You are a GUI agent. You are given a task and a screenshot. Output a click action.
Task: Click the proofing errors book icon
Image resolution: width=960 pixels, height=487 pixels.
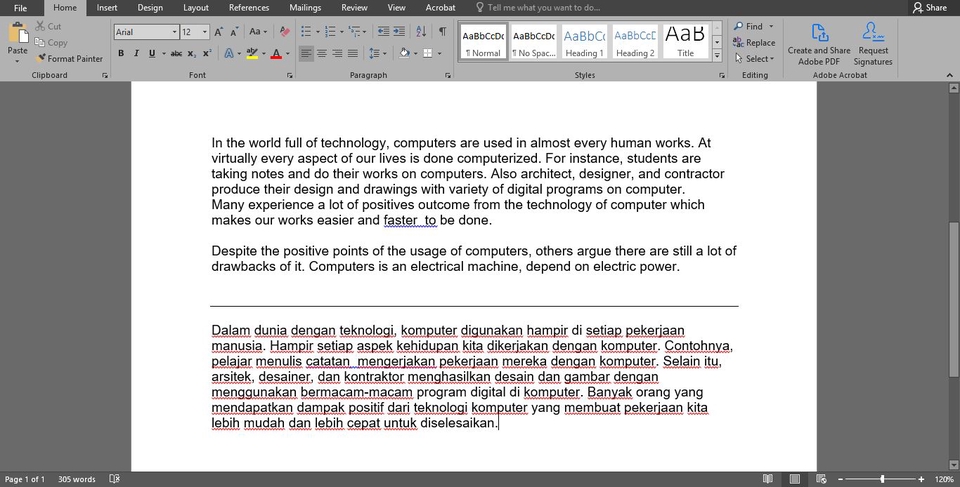pos(114,479)
